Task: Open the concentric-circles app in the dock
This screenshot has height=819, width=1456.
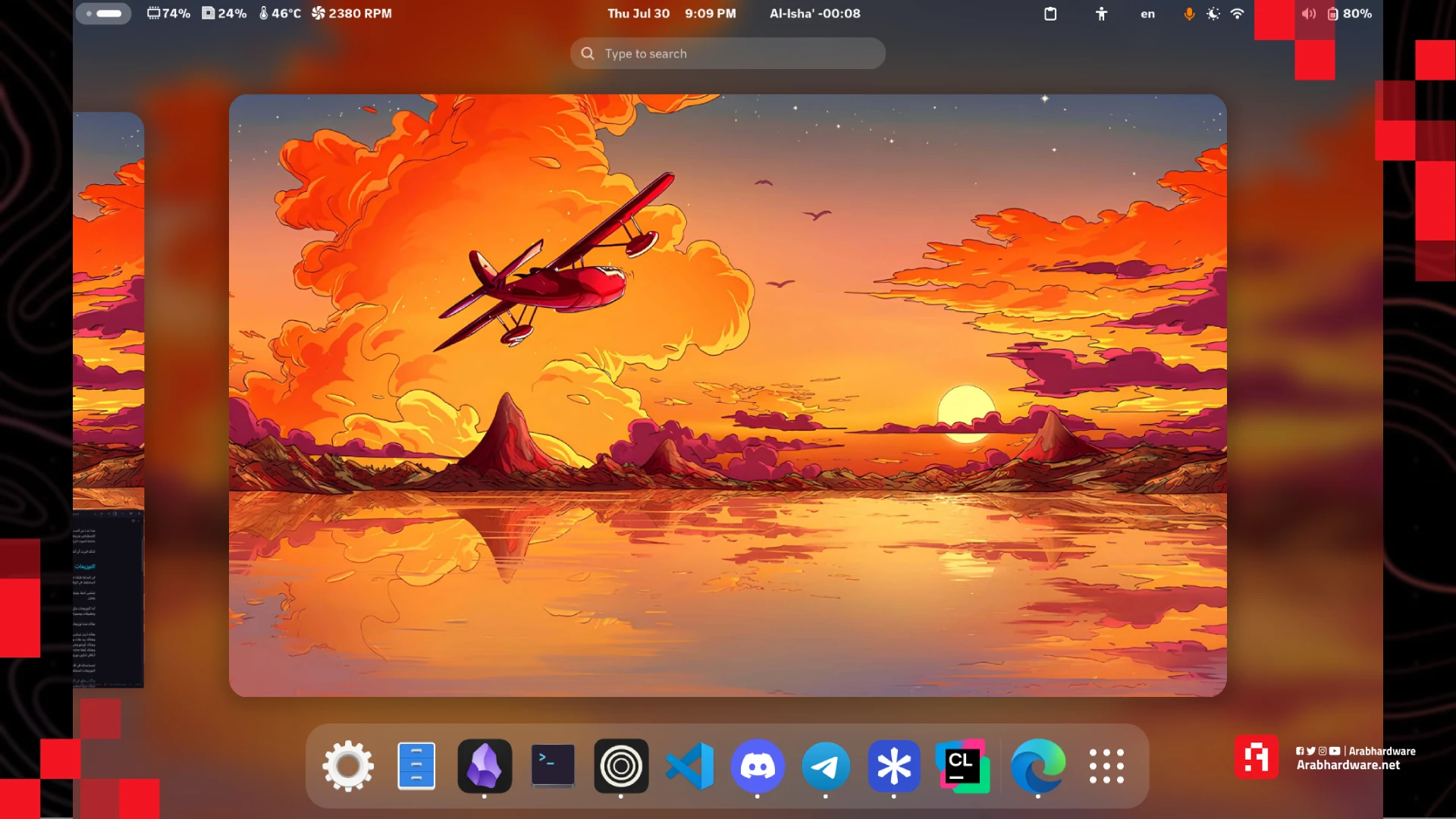Action: tap(621, 766)
